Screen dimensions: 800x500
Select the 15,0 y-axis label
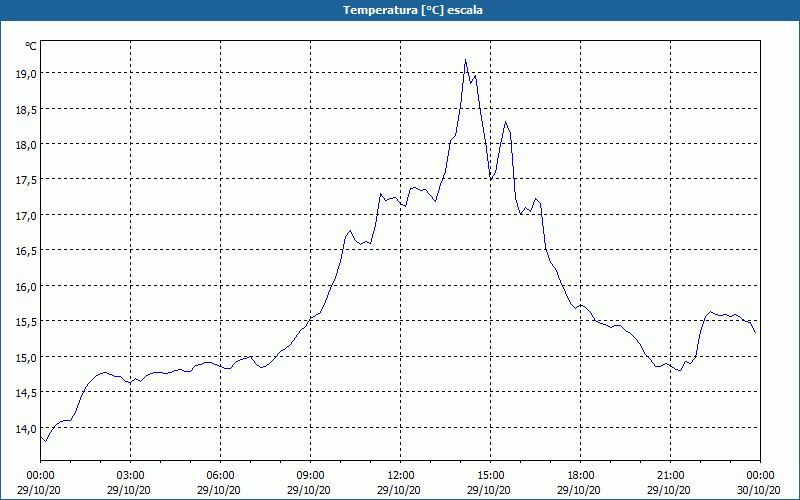(26, 358)
